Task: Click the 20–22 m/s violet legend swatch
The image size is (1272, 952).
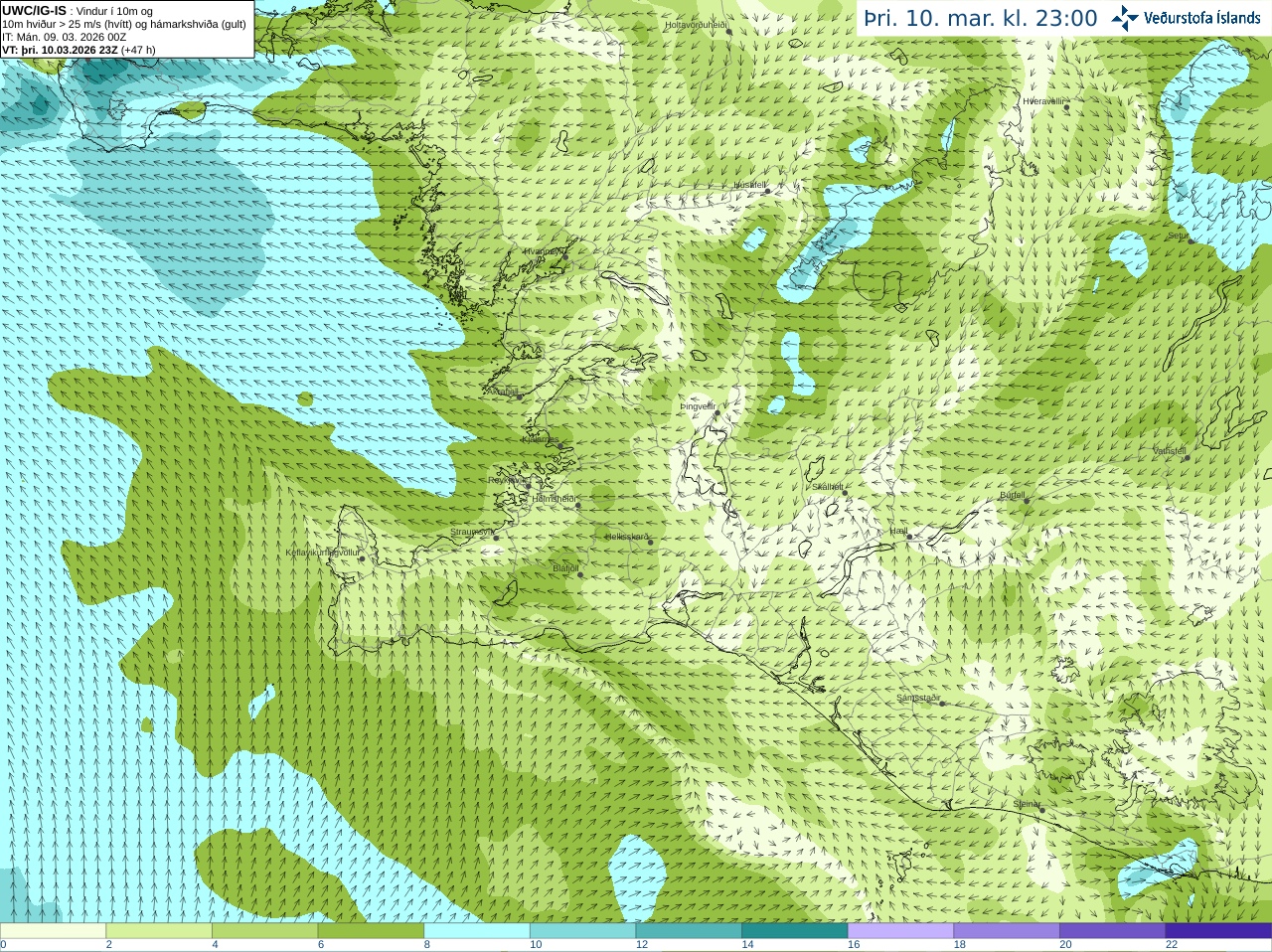Action: pyautogui.click(x=1113, y=931)
